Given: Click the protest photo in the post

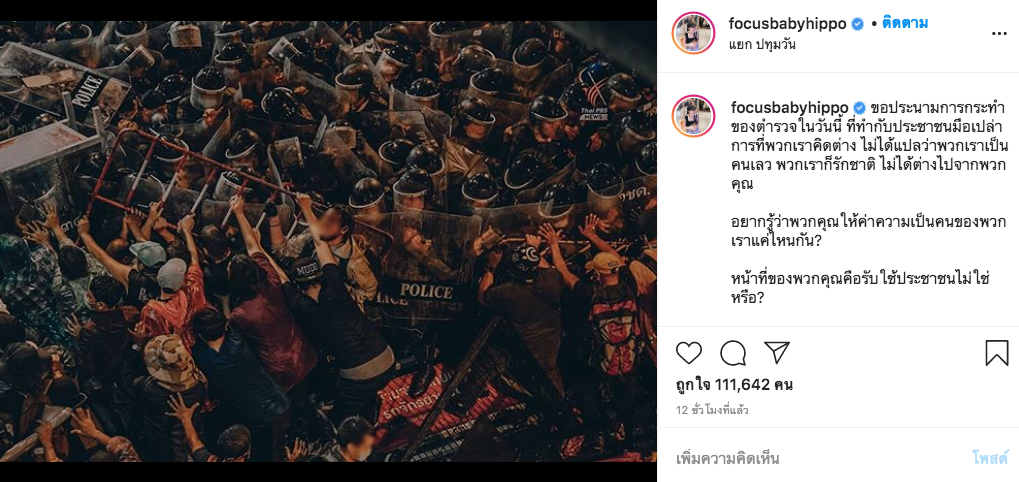Looking at the screenshot, I should tap(328, 241).
